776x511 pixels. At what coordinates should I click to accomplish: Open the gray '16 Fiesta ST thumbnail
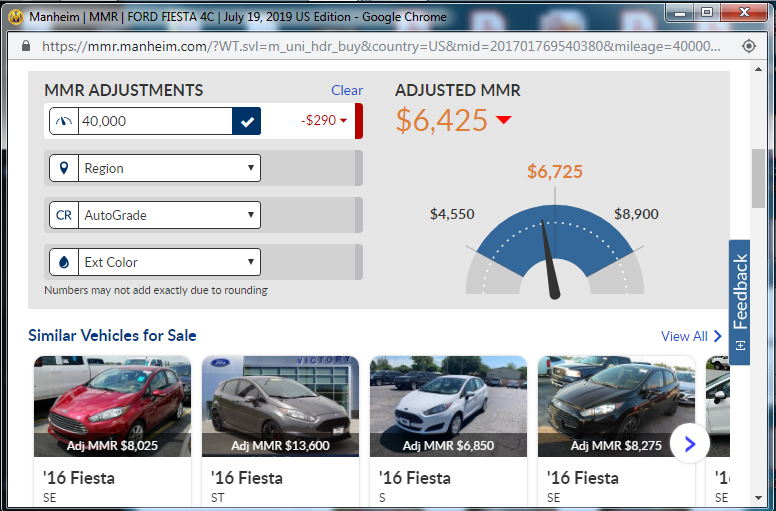click(x=280, y=406)
